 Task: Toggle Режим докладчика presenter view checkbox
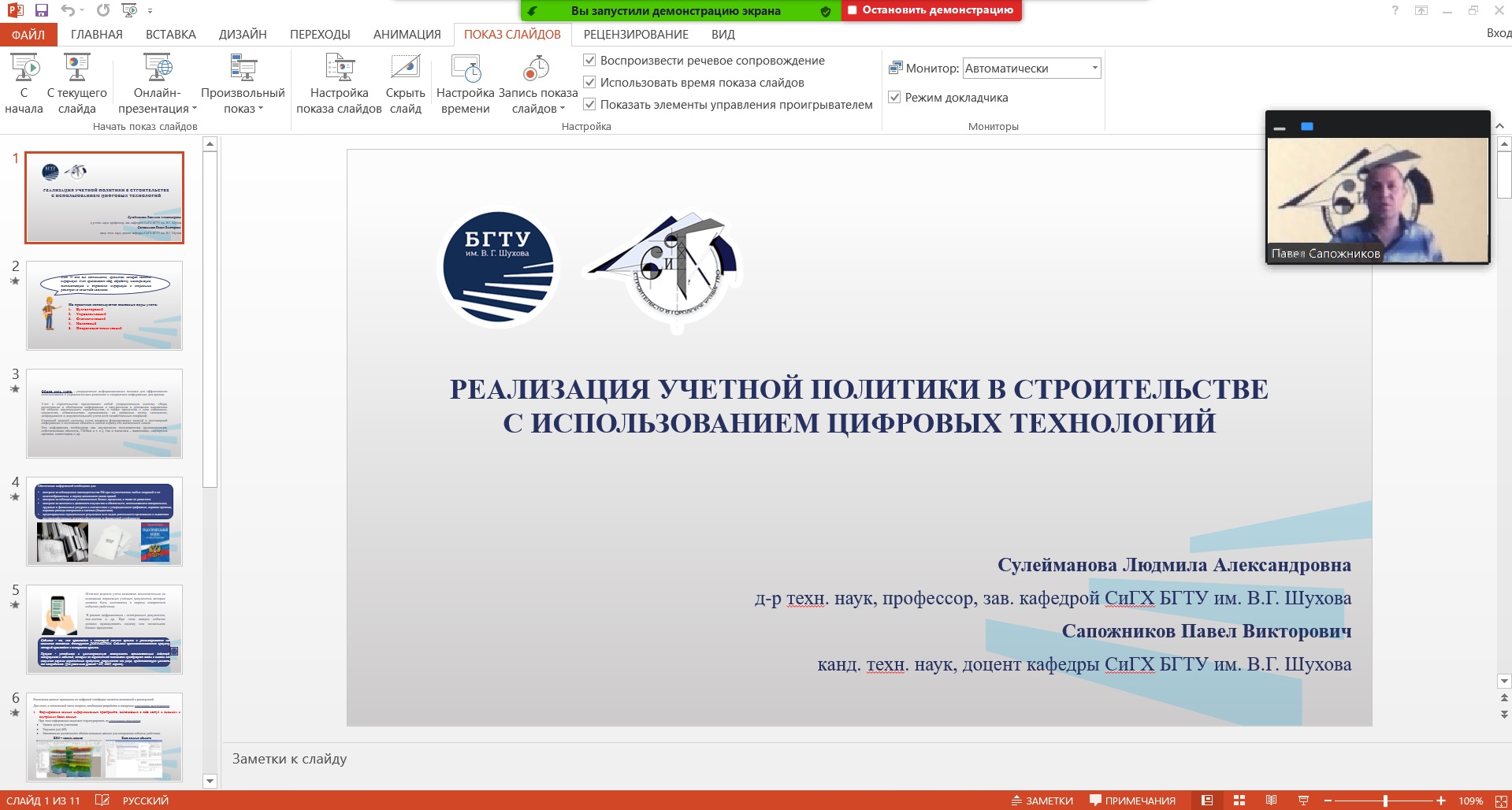[x=894, y=97]
